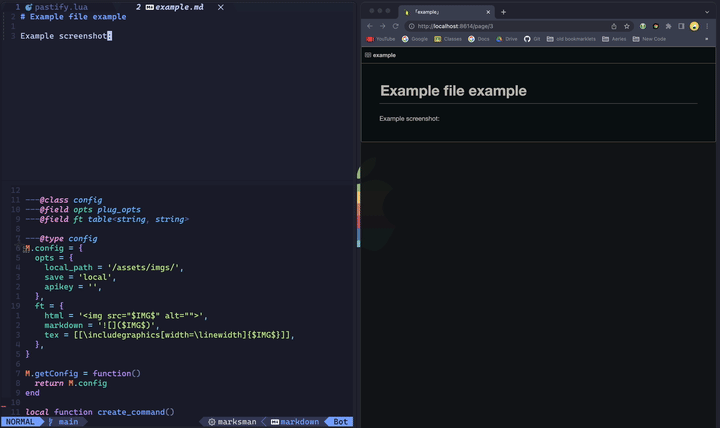Open the old bookmarklets folder
Image resolution: width=720 pixels, height=428 pixels.
point(571,39)
